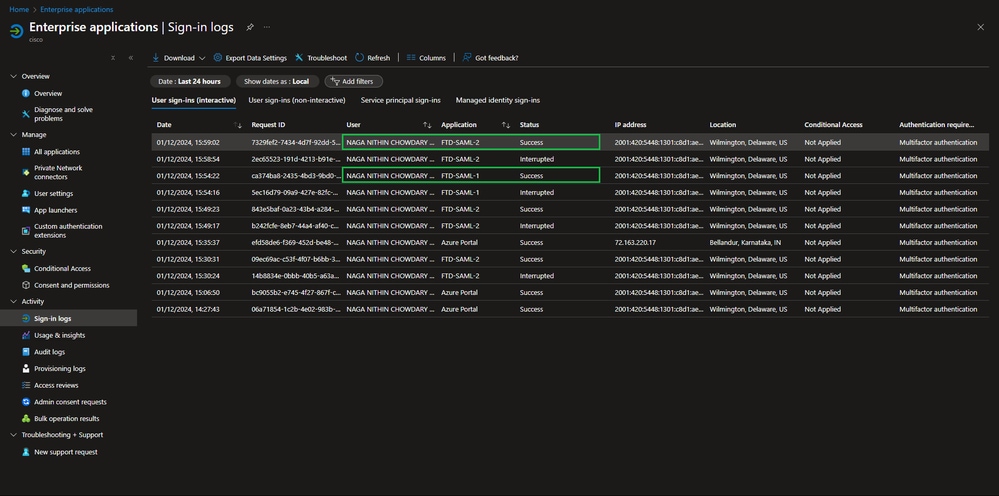Click the Conditional Access column header
The height and width of the screenshot is (496, 999).
tap(833, 125)
